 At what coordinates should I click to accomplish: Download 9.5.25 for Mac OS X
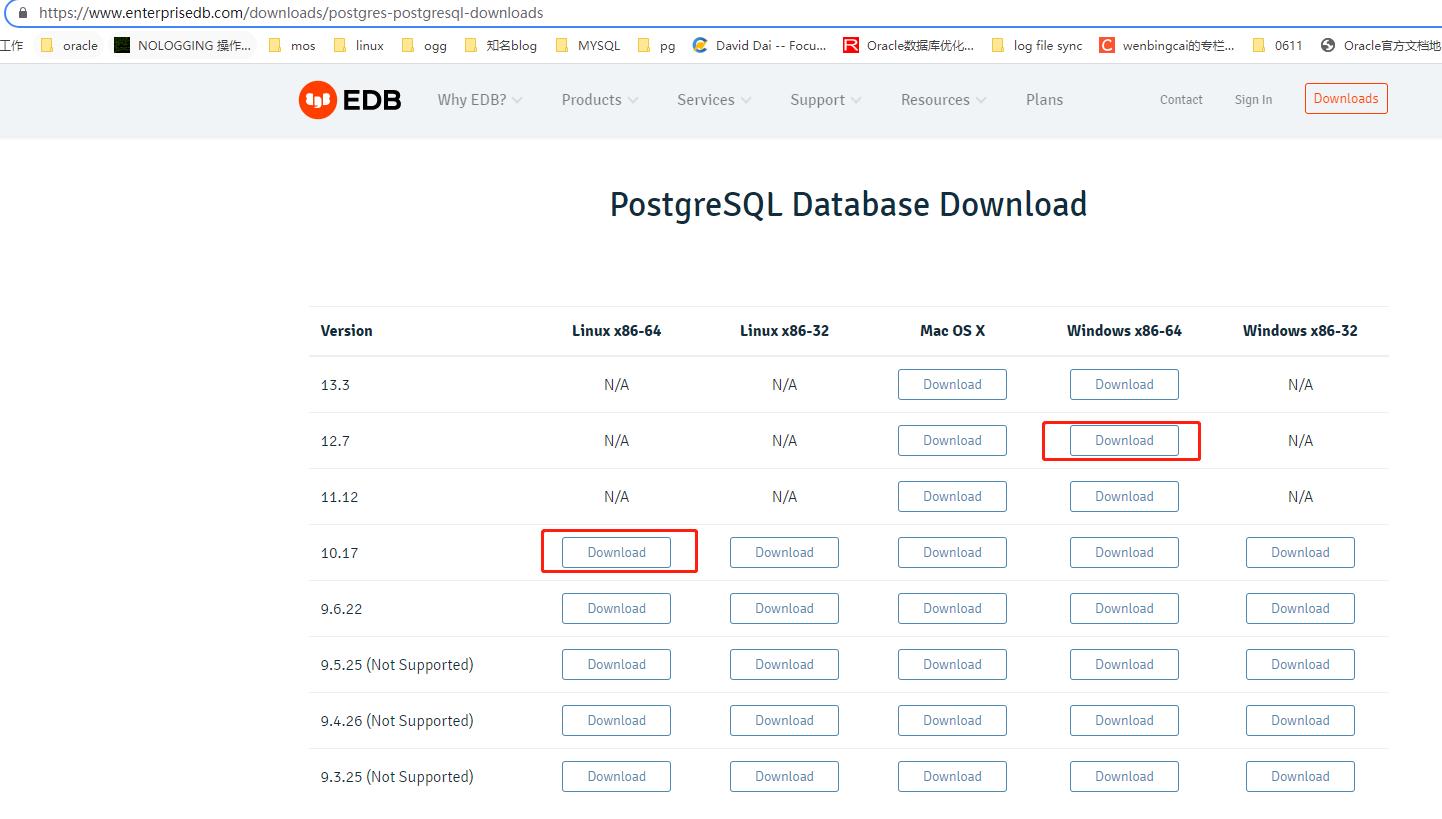point(952,664)
